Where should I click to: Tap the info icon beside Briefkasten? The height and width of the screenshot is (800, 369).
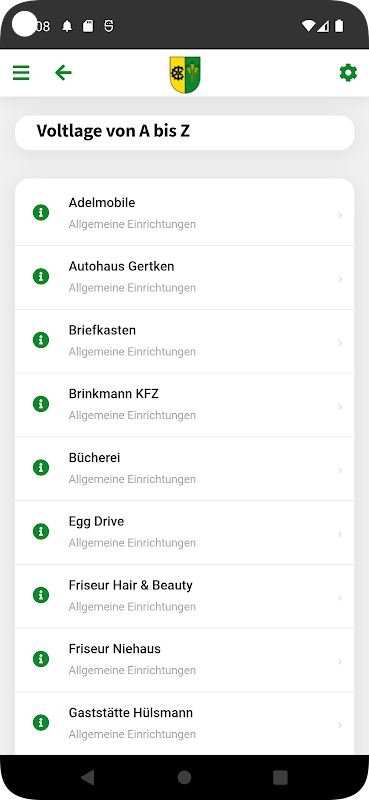(41, 340)
